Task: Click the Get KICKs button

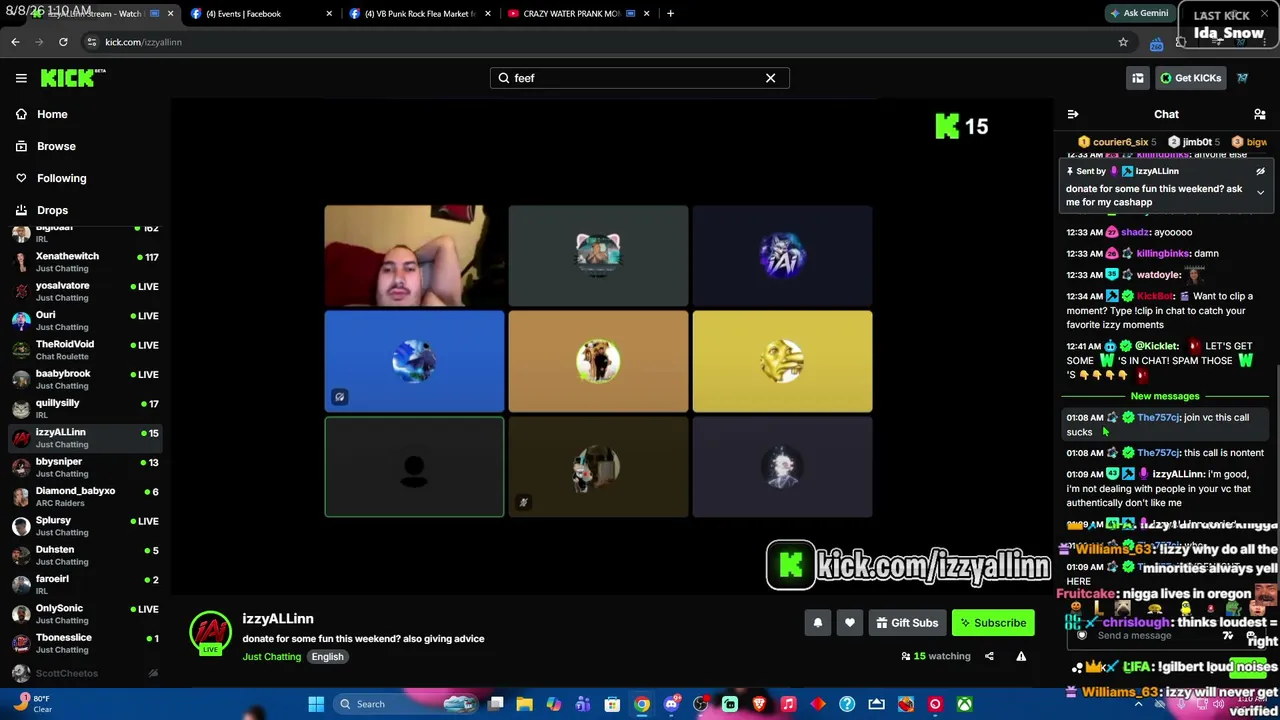Action: click(x=1190, y=78)
